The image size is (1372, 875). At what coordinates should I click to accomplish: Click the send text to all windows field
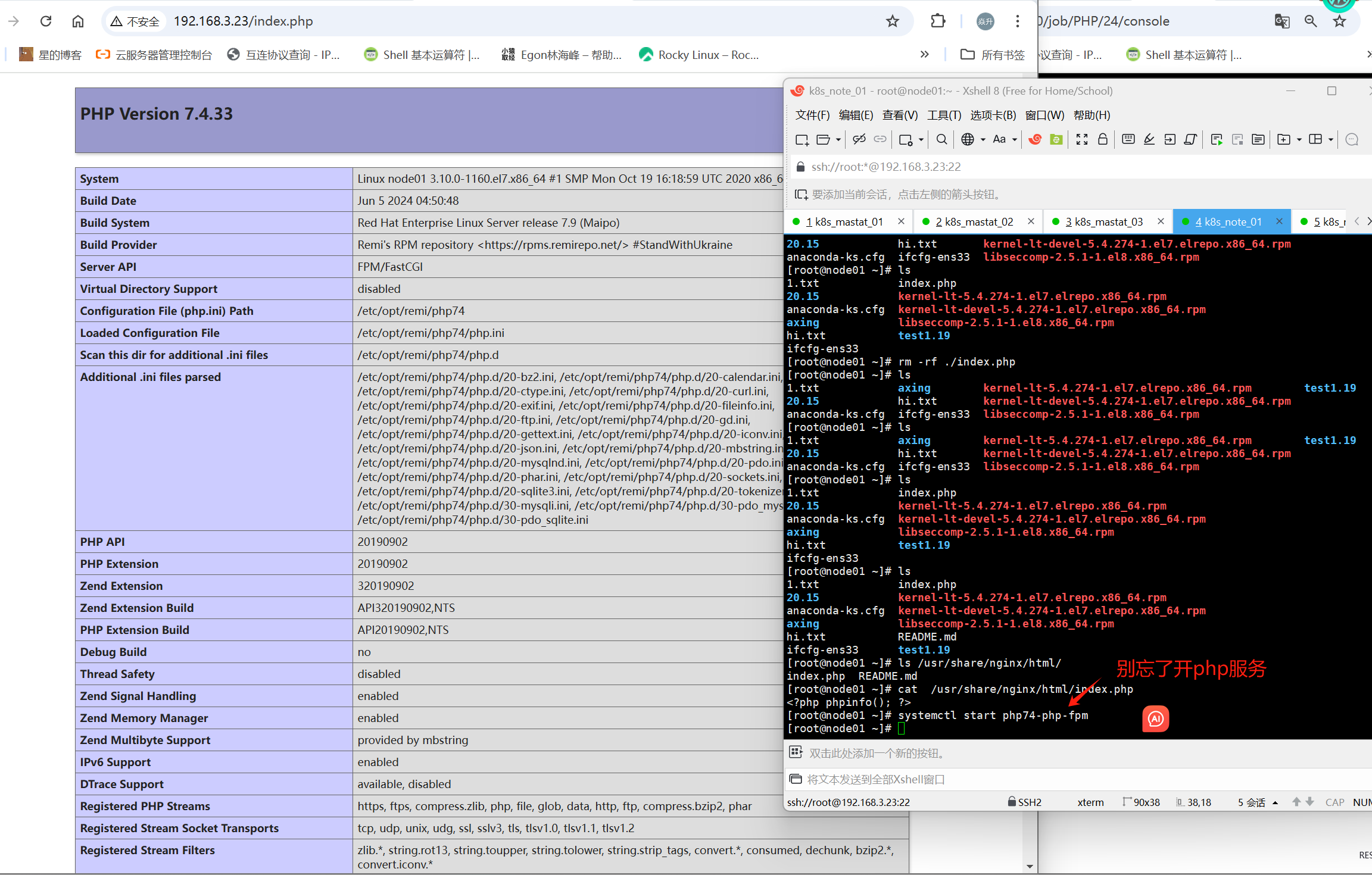click(1078, 779)
